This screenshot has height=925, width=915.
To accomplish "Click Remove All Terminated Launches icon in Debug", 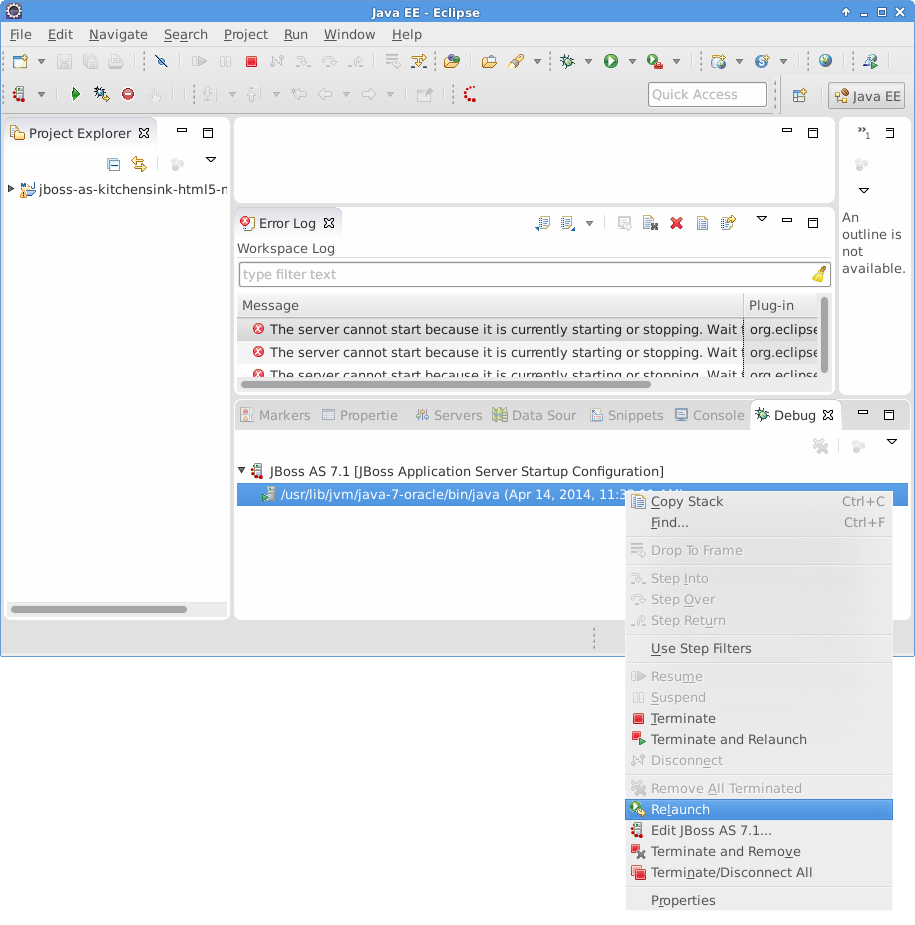I will pyautogui.click(x=821, y=447).
